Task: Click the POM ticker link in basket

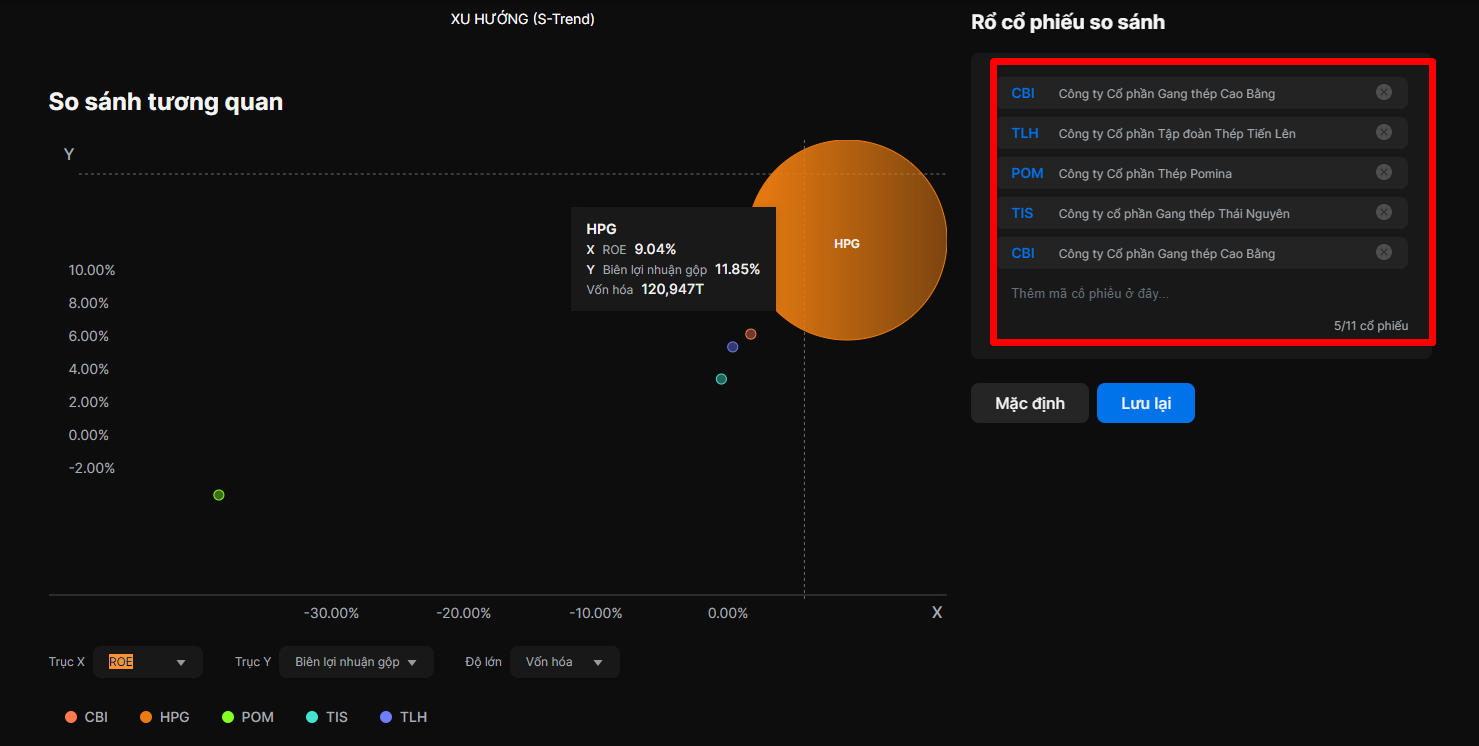Action: 1027,173
